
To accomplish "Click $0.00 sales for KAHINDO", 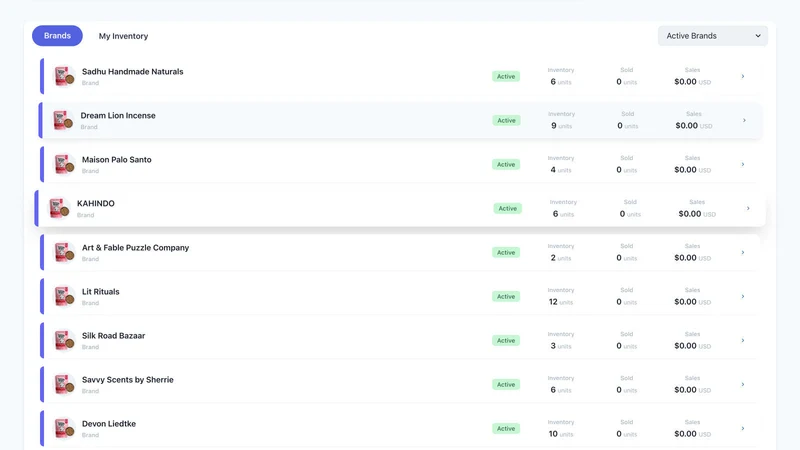I will pos(697,214).
